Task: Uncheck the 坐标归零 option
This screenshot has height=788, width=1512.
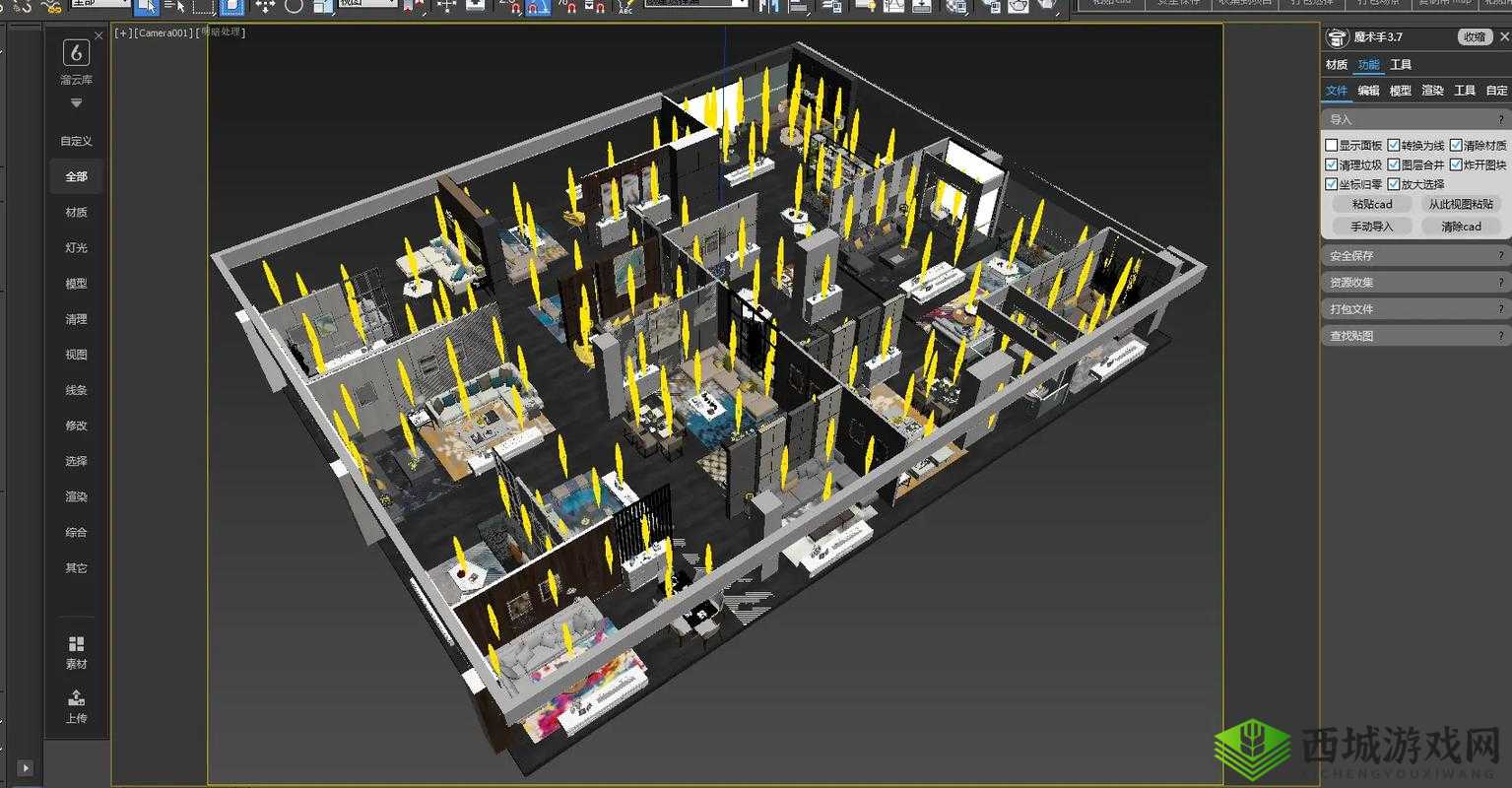Action: [1332, 183]
